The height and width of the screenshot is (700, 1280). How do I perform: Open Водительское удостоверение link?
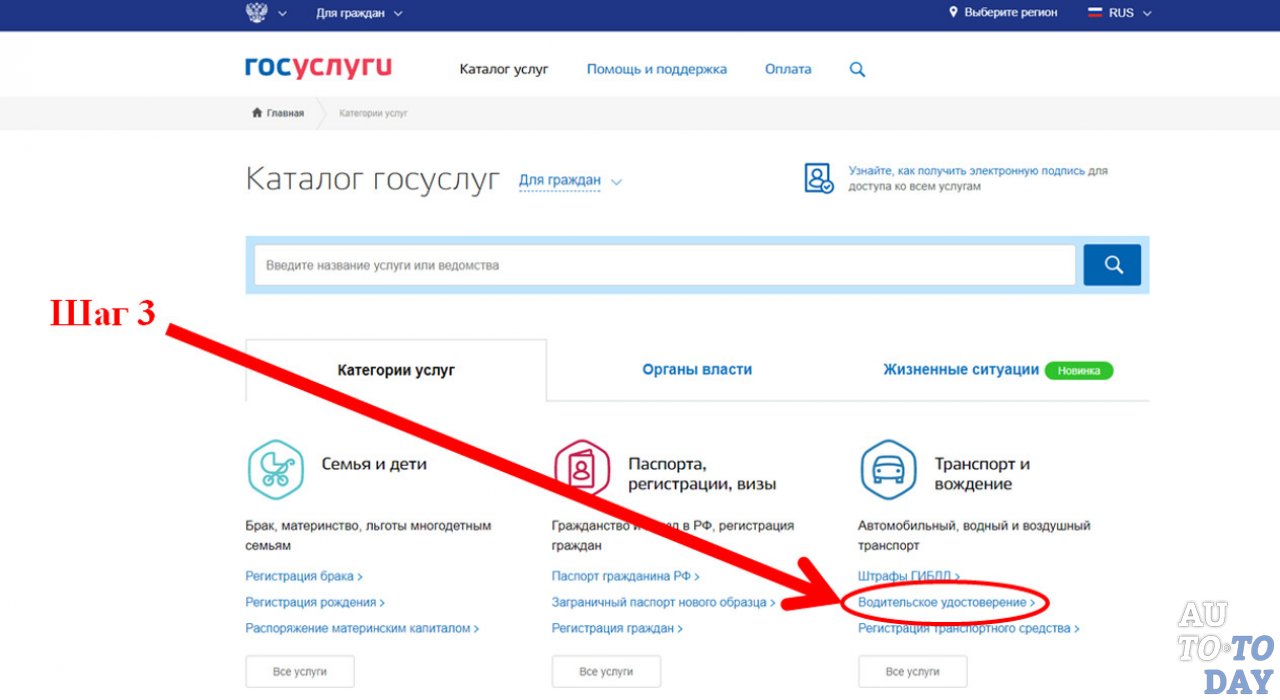click(947, 602)
